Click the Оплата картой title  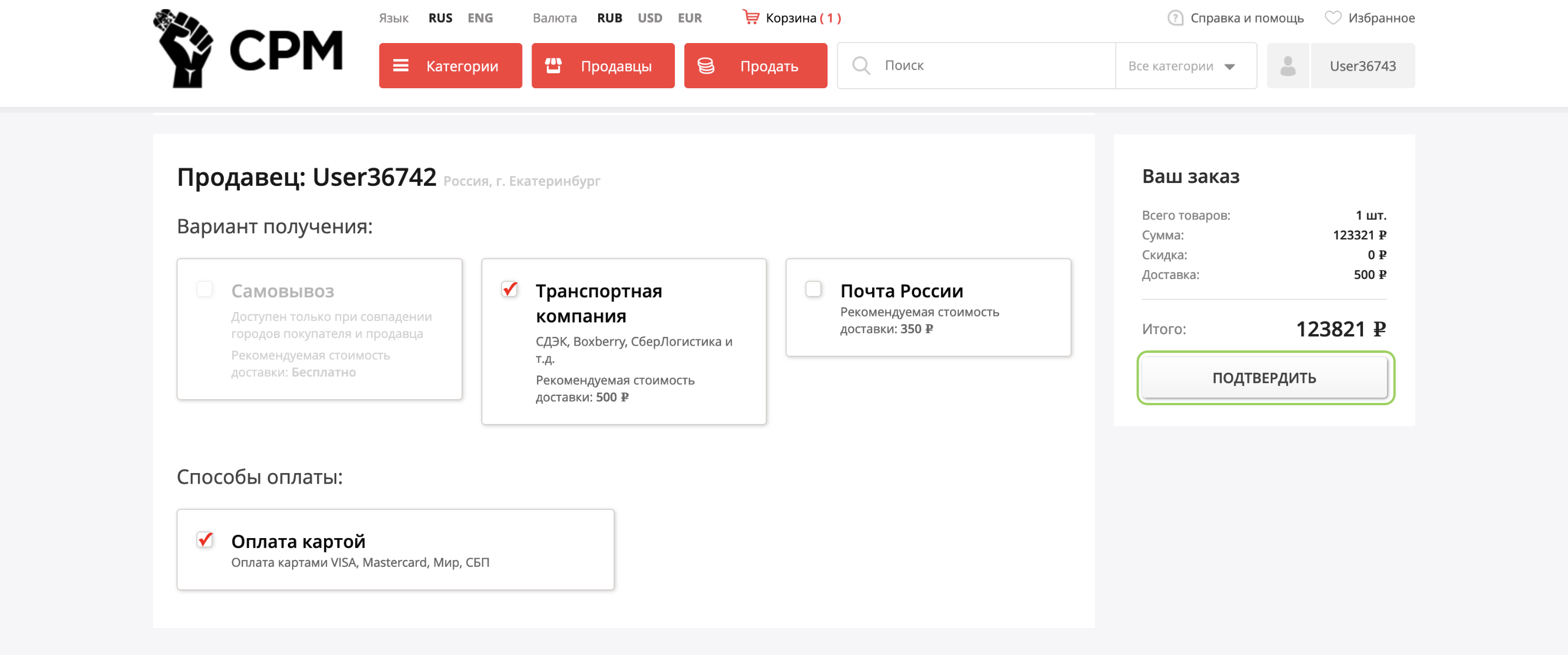[x=298, y=541]
